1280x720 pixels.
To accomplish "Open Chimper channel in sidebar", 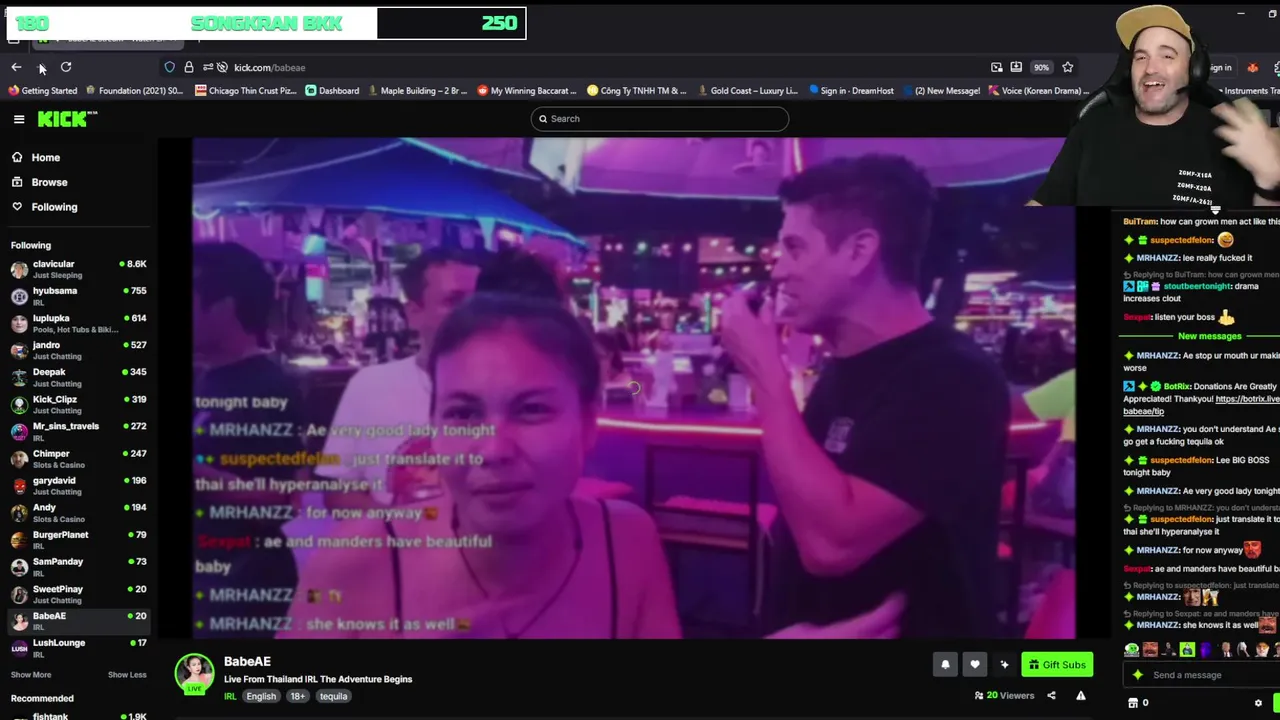I will click(78, 458).
